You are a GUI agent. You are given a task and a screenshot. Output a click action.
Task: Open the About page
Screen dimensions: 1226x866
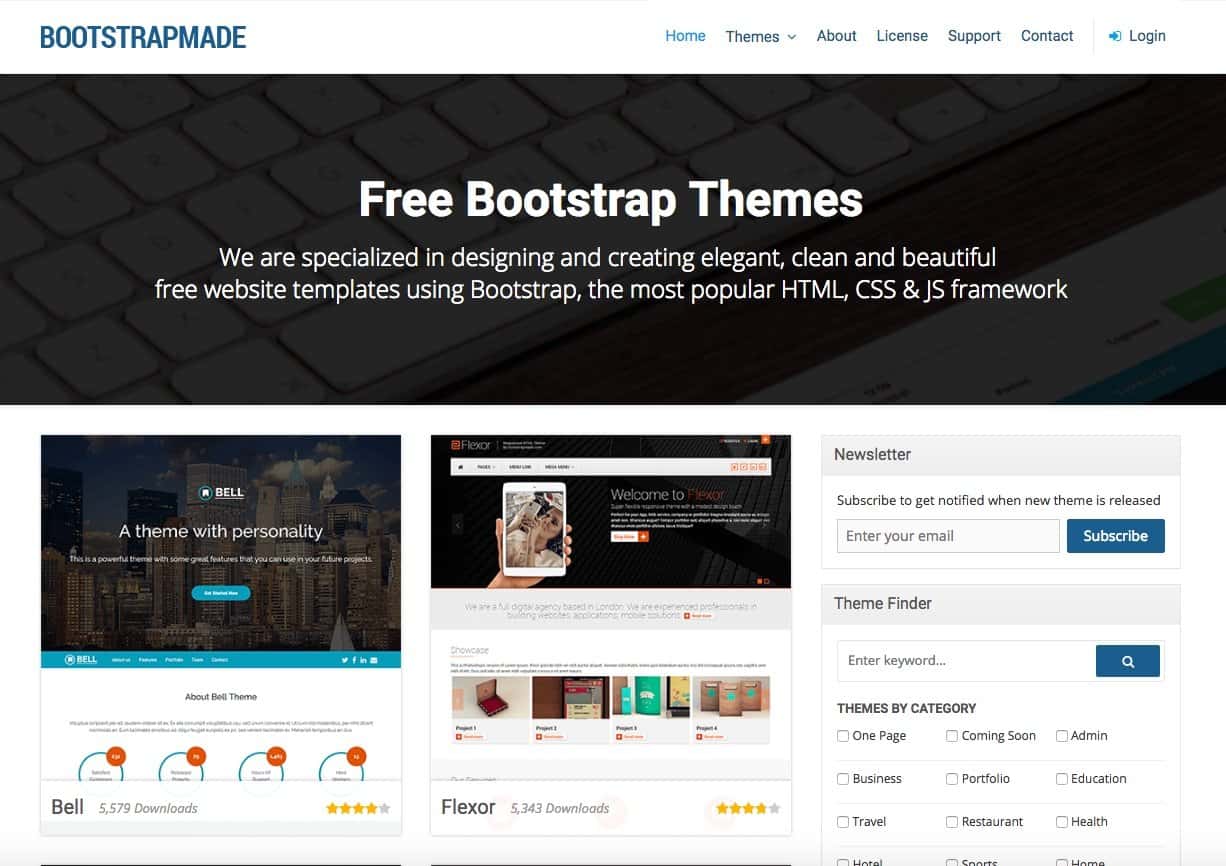[x=836, y=36]
